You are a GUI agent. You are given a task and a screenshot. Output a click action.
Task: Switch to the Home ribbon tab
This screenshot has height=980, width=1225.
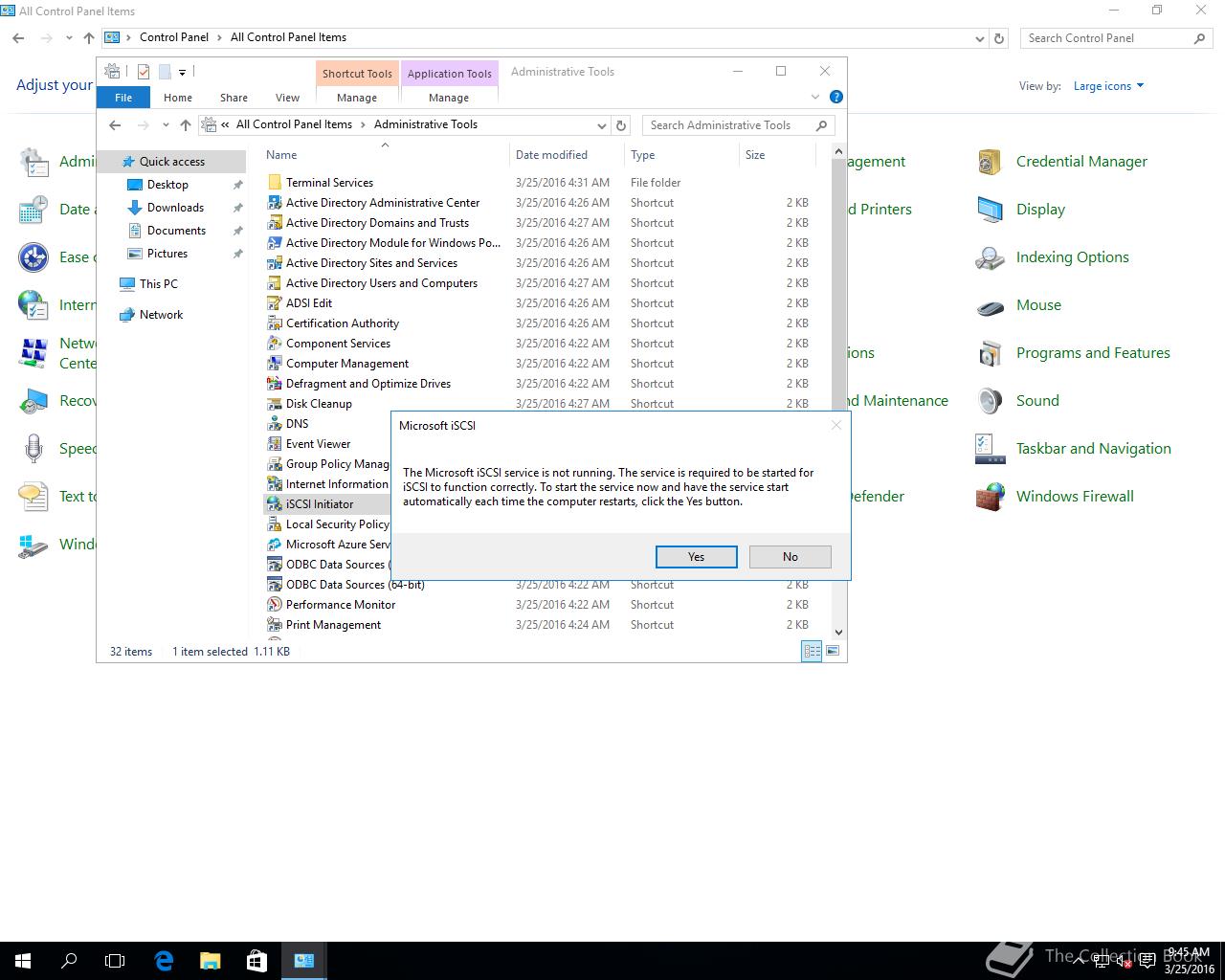pos(178,98)
